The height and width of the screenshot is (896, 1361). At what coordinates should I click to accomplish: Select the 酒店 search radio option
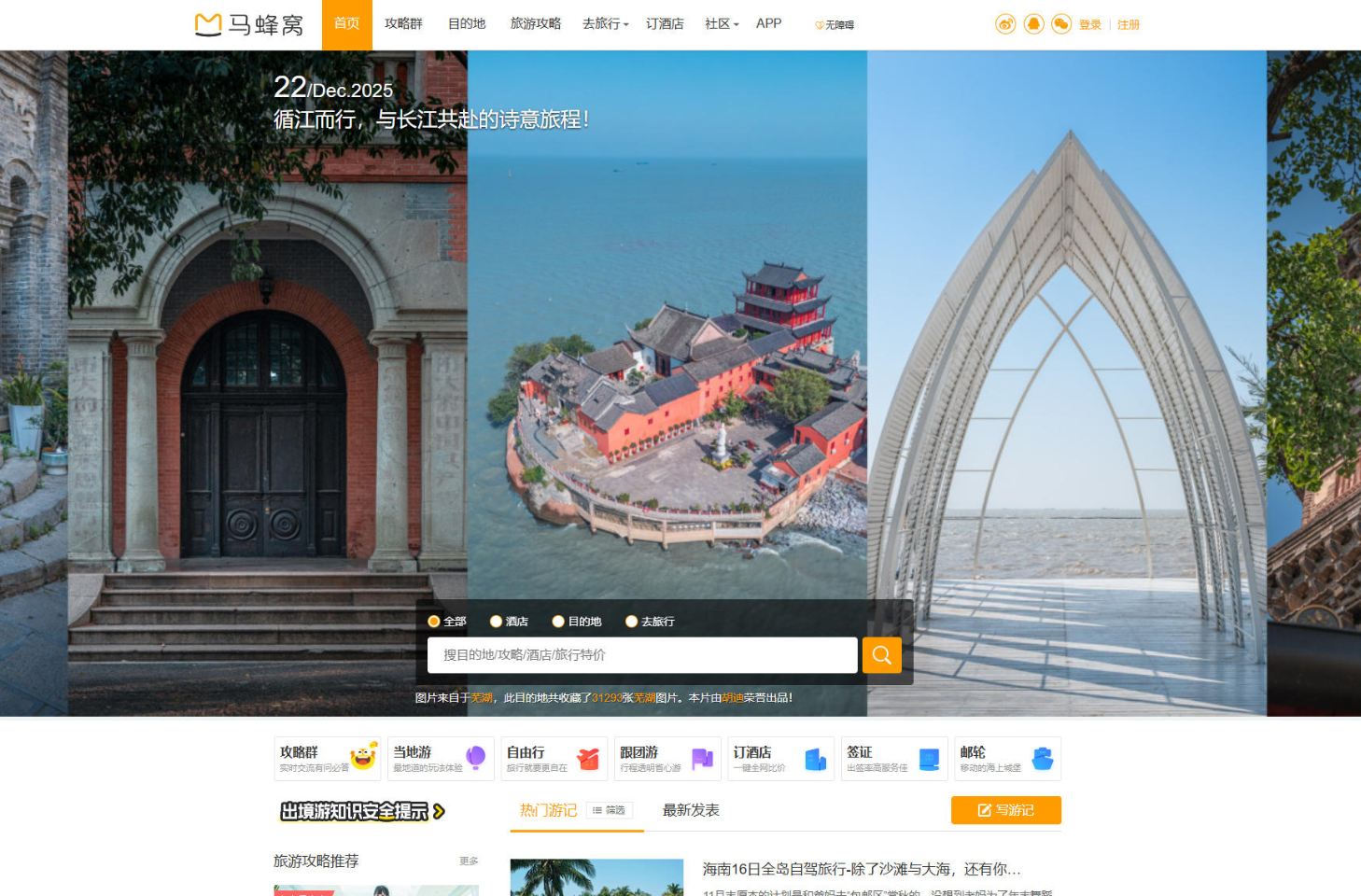497,622
